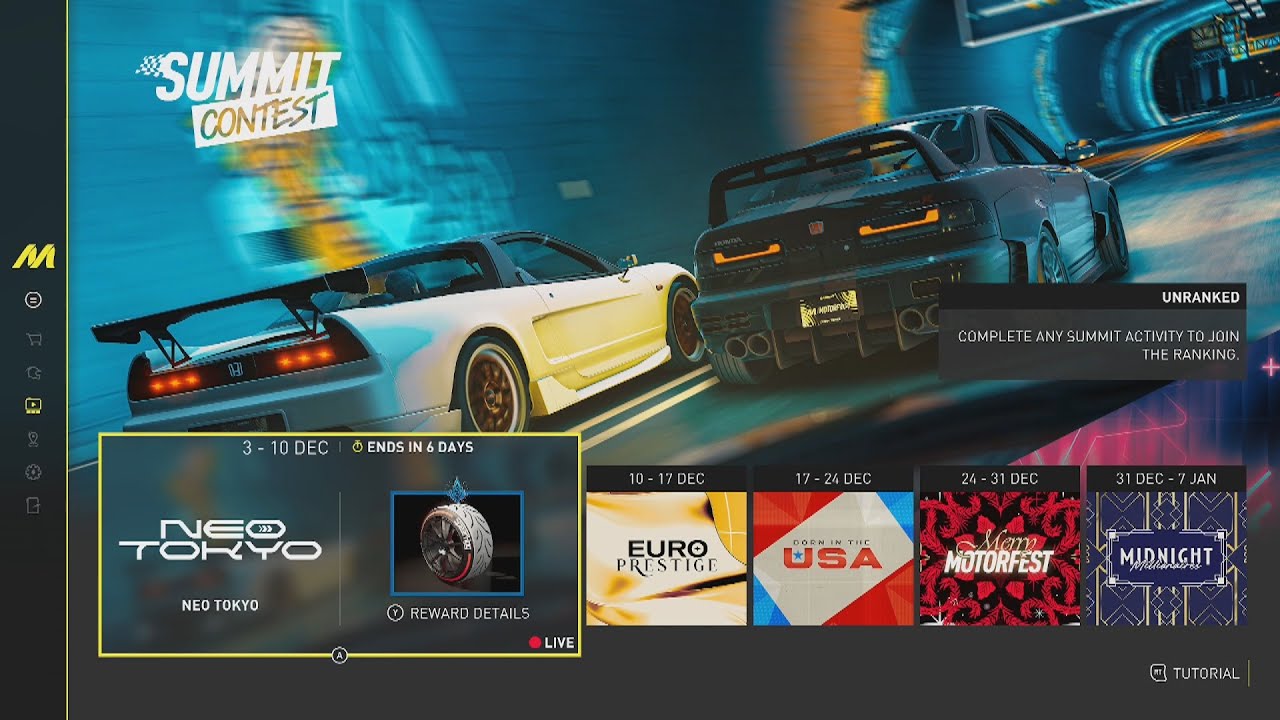Click the 10 - 17 DEC date label

click(x=667, y=479)
